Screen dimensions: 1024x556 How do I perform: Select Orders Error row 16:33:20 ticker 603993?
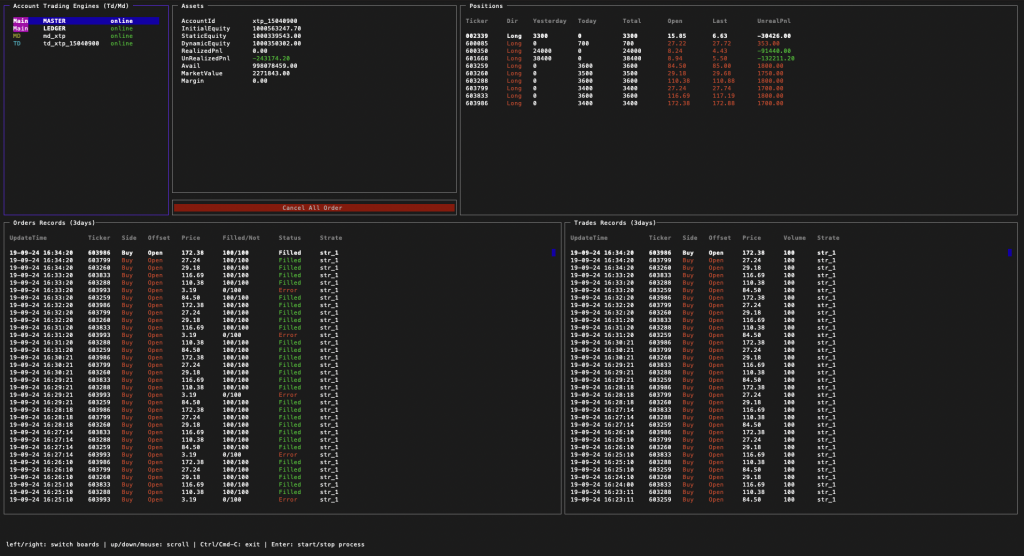174,290
